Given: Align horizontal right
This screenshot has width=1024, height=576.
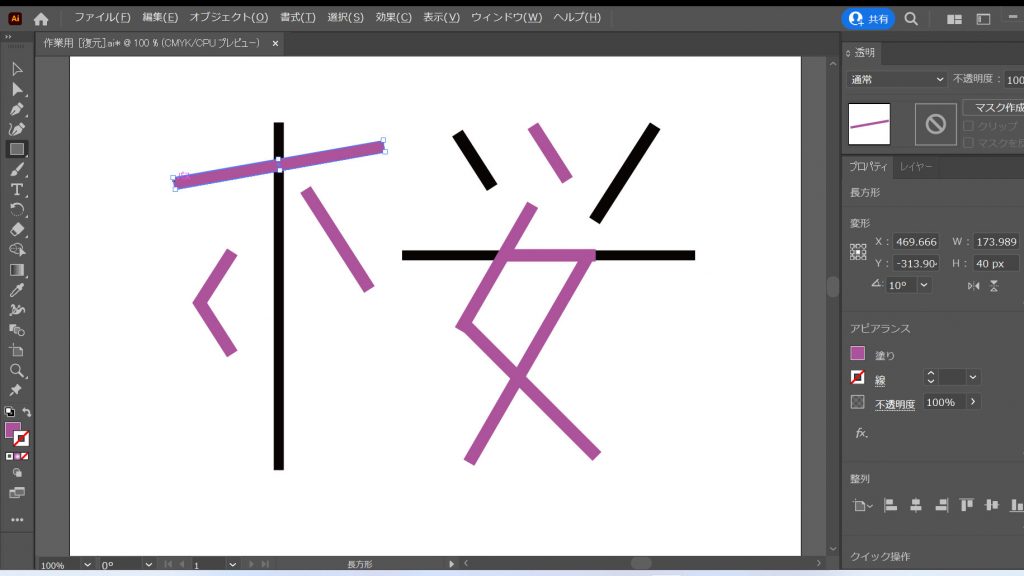Looking at the screenshot, I should (x=941, y=505).
